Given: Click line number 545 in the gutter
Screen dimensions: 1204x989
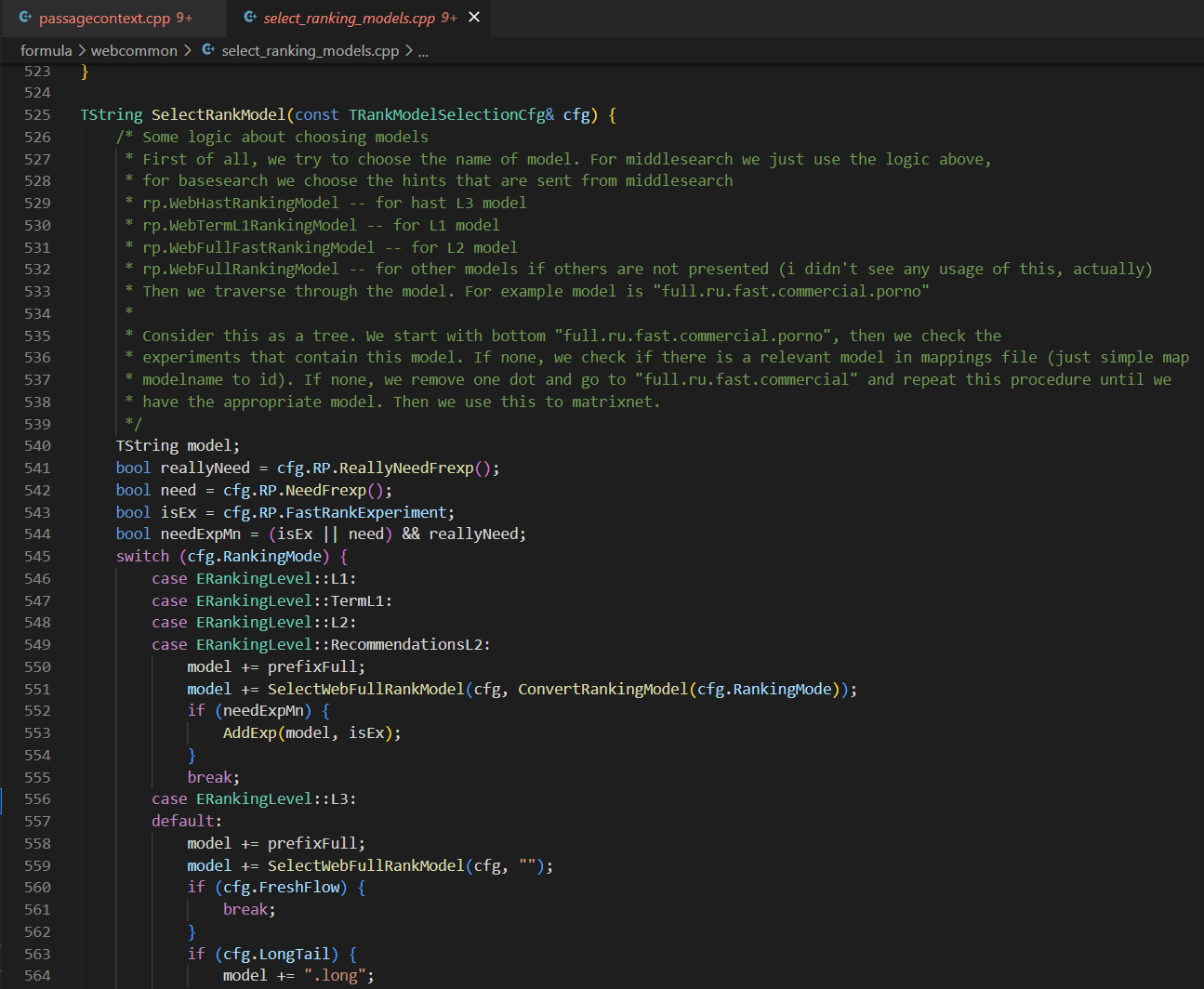Looking at the screenshot, I should 37,556.
